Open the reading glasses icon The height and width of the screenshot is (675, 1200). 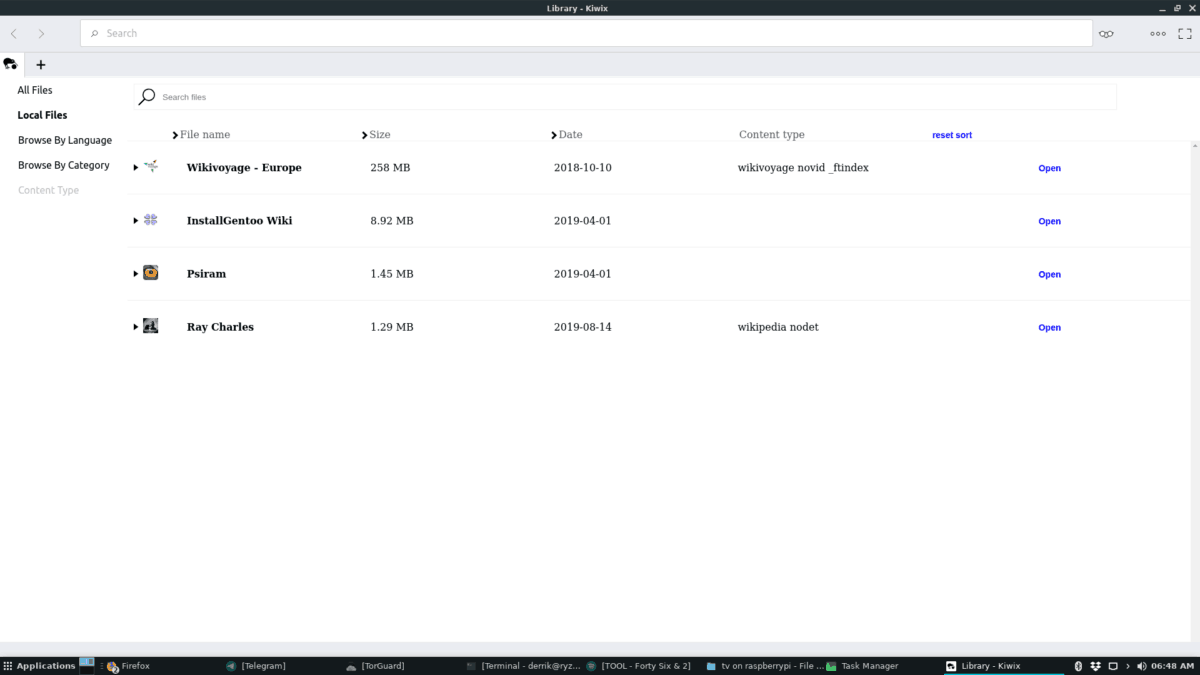tap(1106, 33)
